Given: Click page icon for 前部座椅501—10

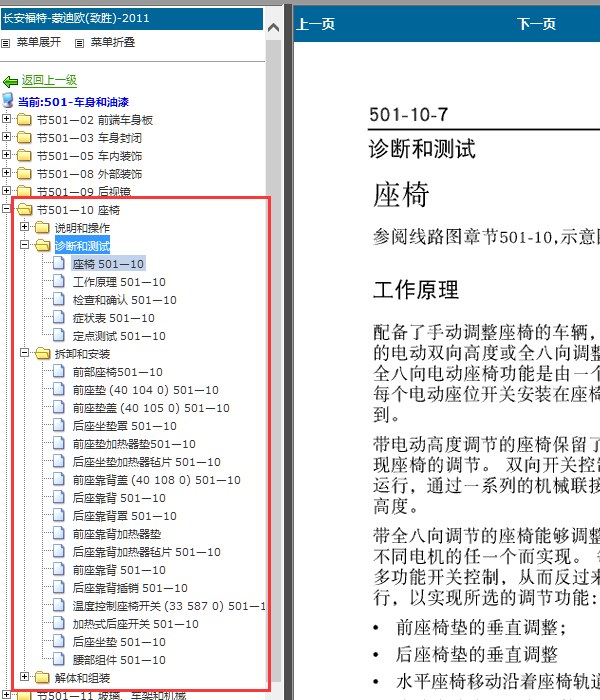Looking at the screenshot, I should coord(59,371).
